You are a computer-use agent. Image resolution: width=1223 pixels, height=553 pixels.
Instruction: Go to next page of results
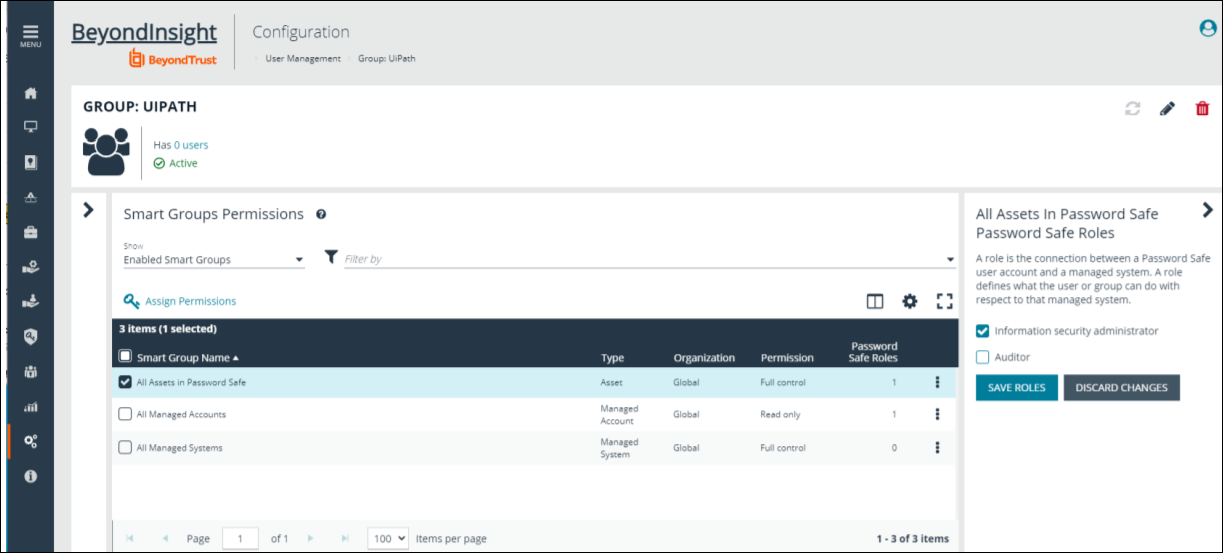pyautogui.click(x=310, y=538)
